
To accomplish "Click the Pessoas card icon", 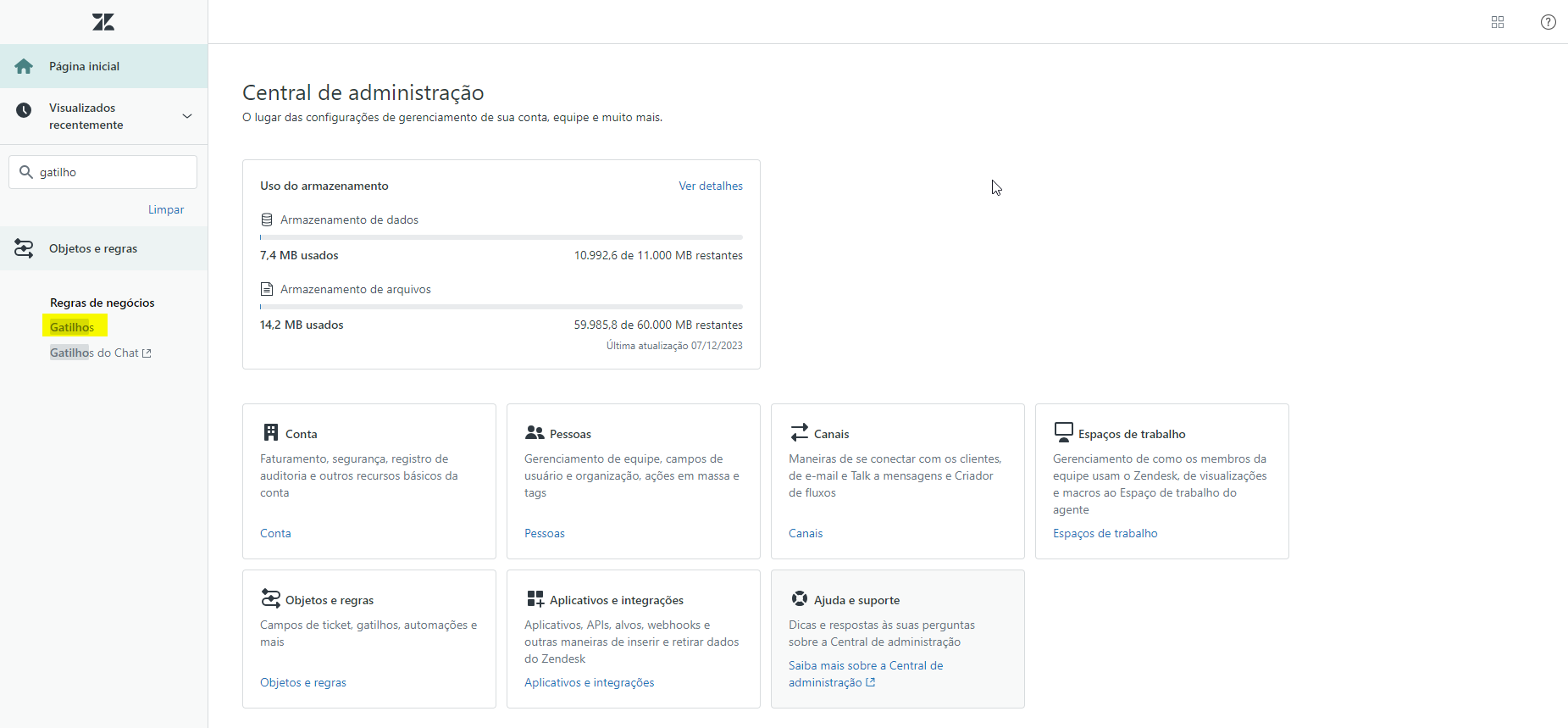I will (535, 433).
